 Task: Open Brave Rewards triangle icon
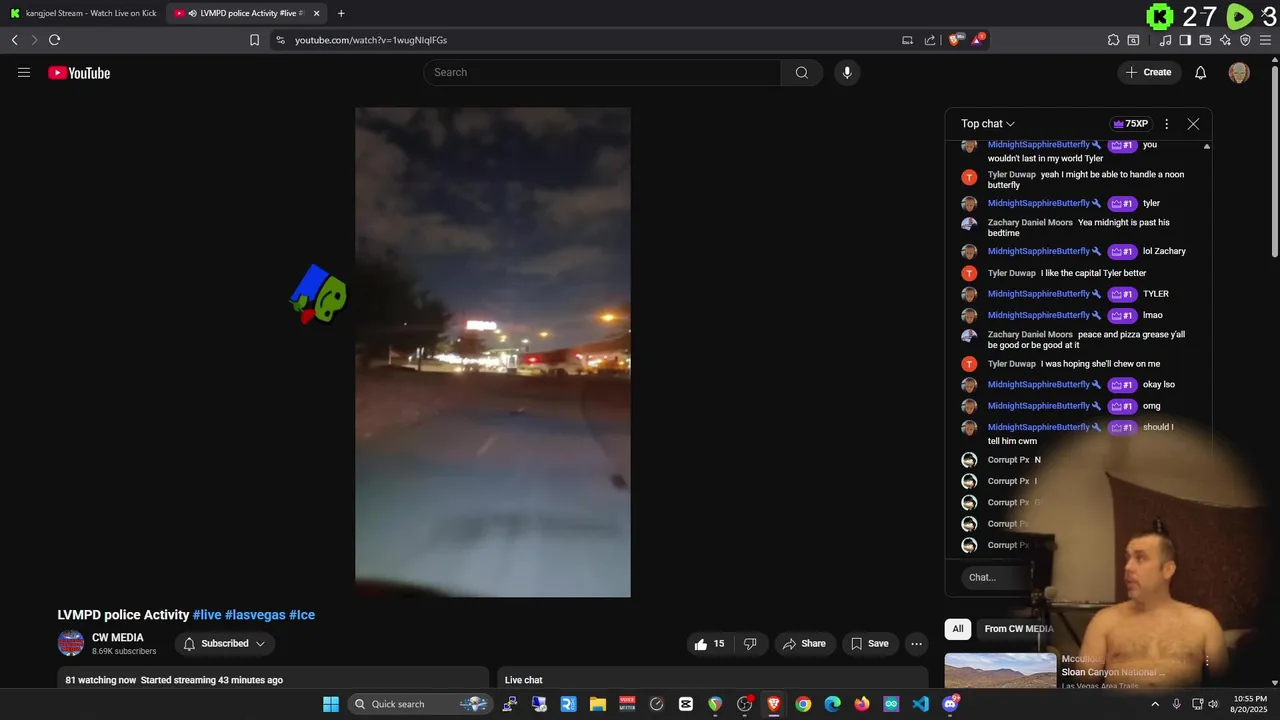coord(978,40)
